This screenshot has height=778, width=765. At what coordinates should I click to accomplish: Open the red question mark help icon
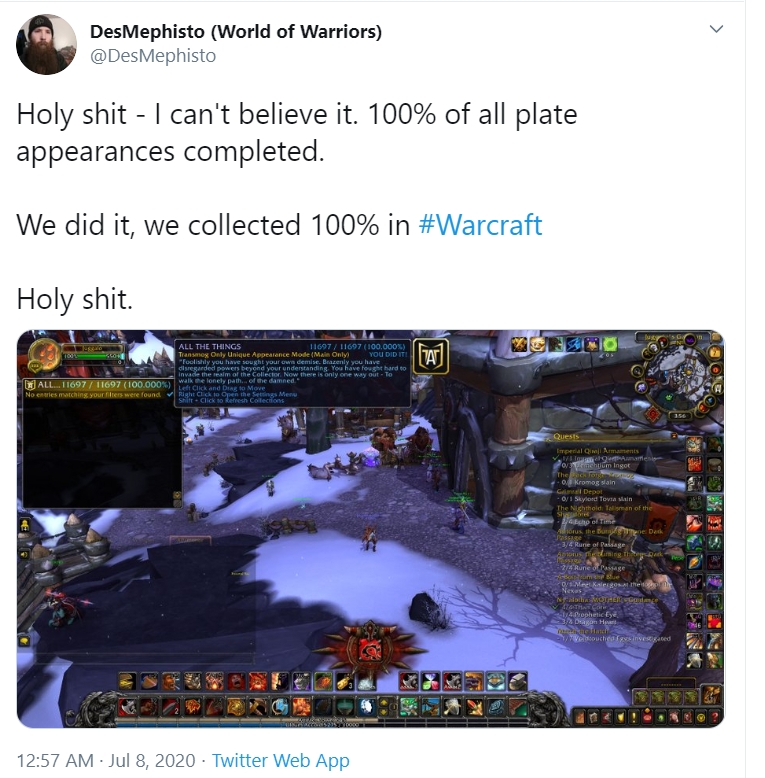click(x=714, y=717)
